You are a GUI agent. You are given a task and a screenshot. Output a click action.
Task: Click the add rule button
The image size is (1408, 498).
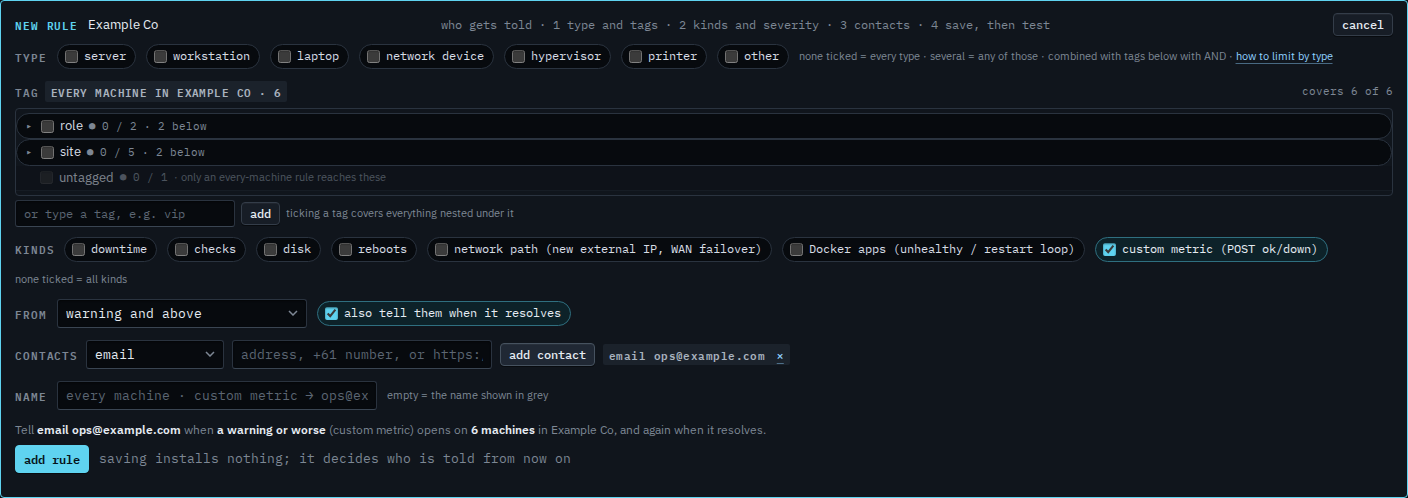[x=52, y=459]
